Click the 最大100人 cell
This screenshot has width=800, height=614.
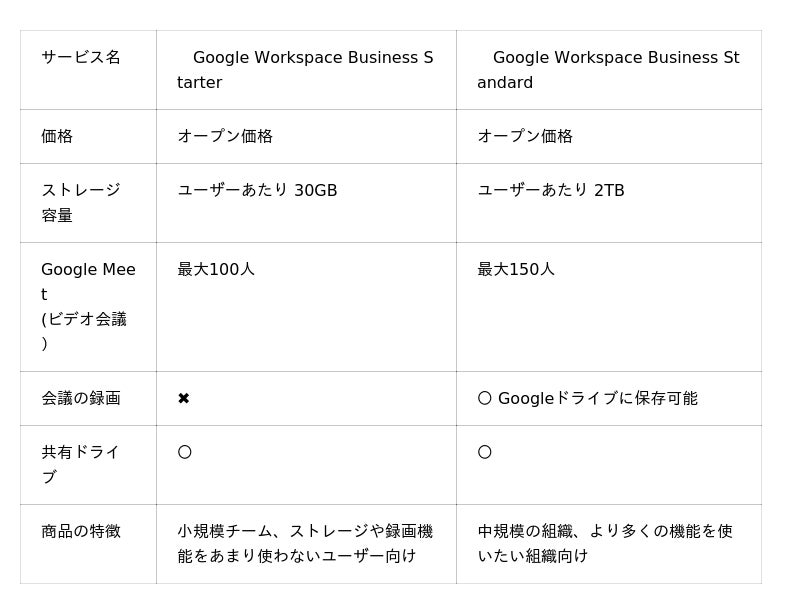(x=216, y=269)
